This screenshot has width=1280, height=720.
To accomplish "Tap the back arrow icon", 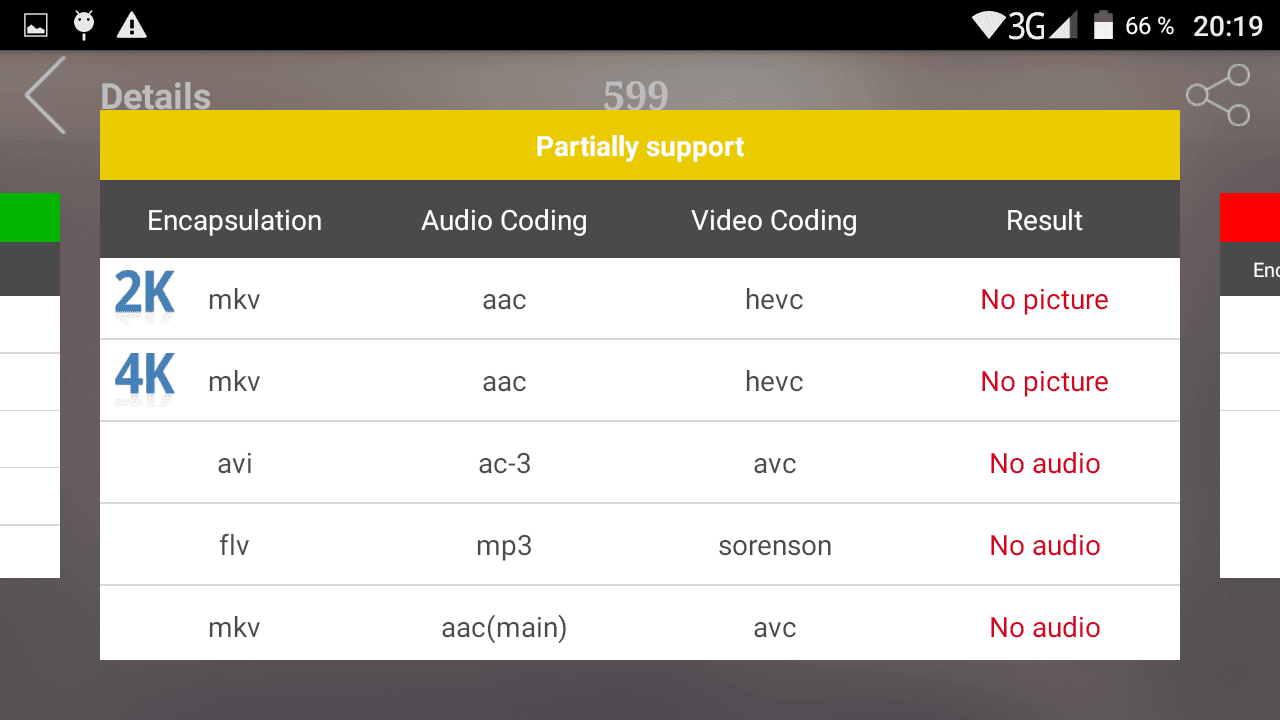I will [x=46, y=95].
